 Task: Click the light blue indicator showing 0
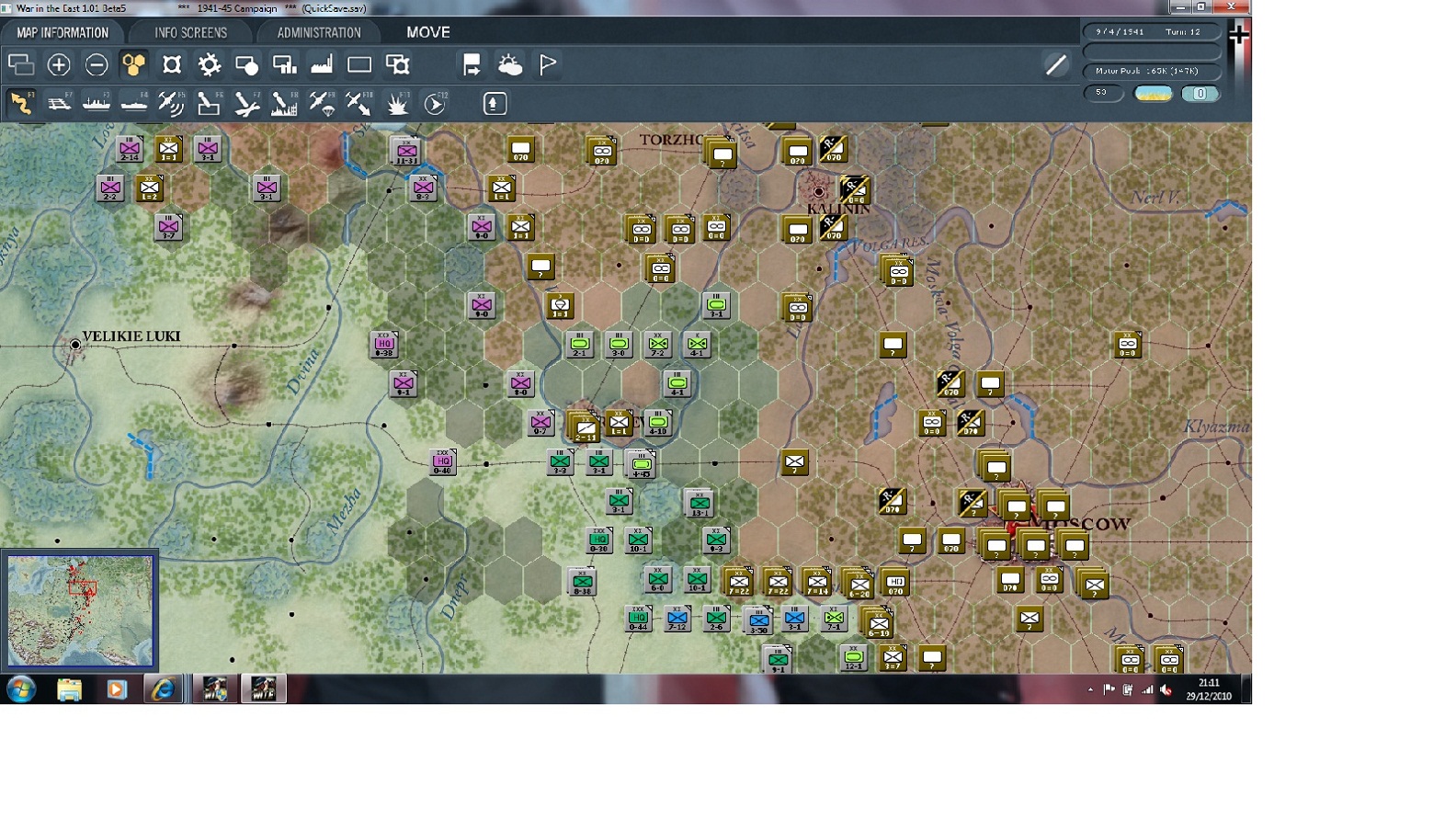tap(1200, 94)
